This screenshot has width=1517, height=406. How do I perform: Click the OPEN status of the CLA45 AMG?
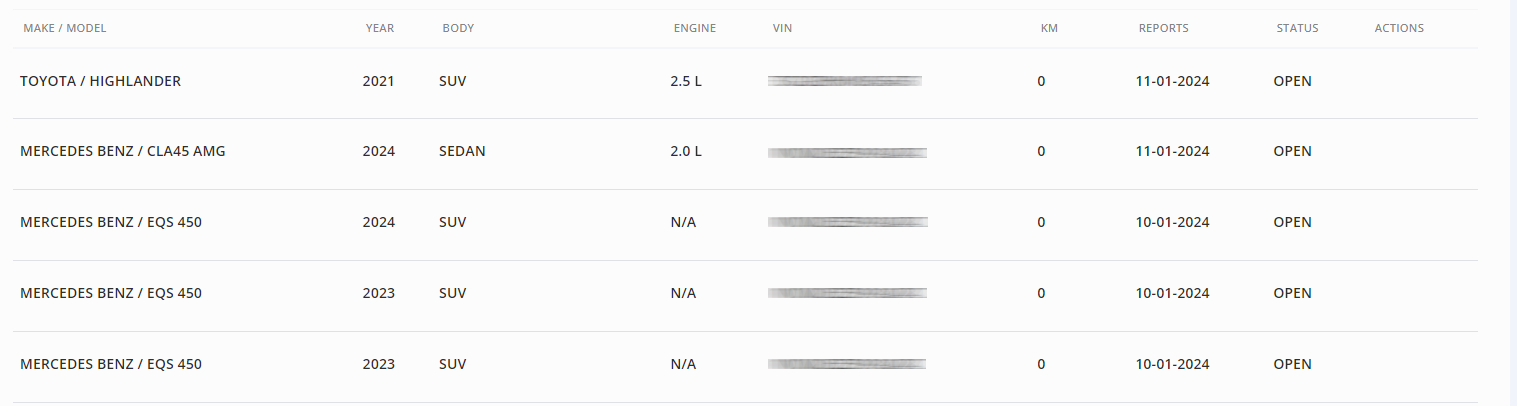point(1292,152)
